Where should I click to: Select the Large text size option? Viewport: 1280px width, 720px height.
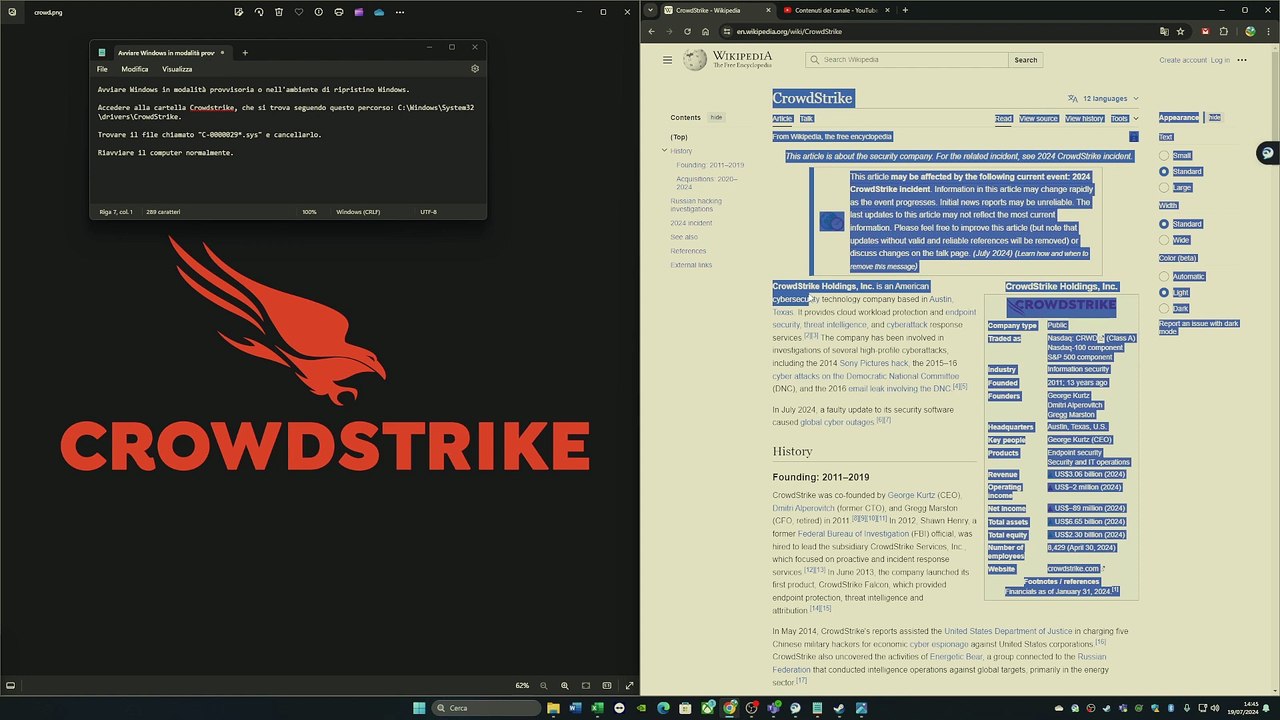coord(1164,187)
